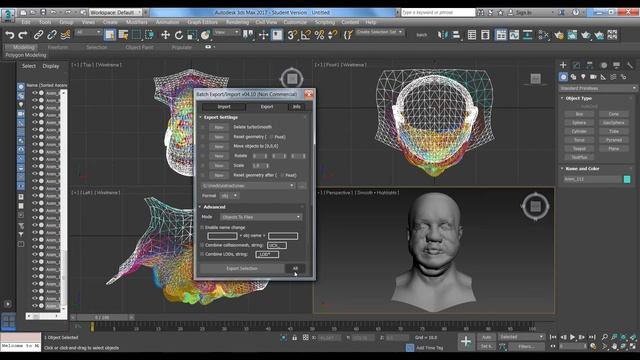Activate the Select and Rotate tool
The image size is (640, 360).
179,35
